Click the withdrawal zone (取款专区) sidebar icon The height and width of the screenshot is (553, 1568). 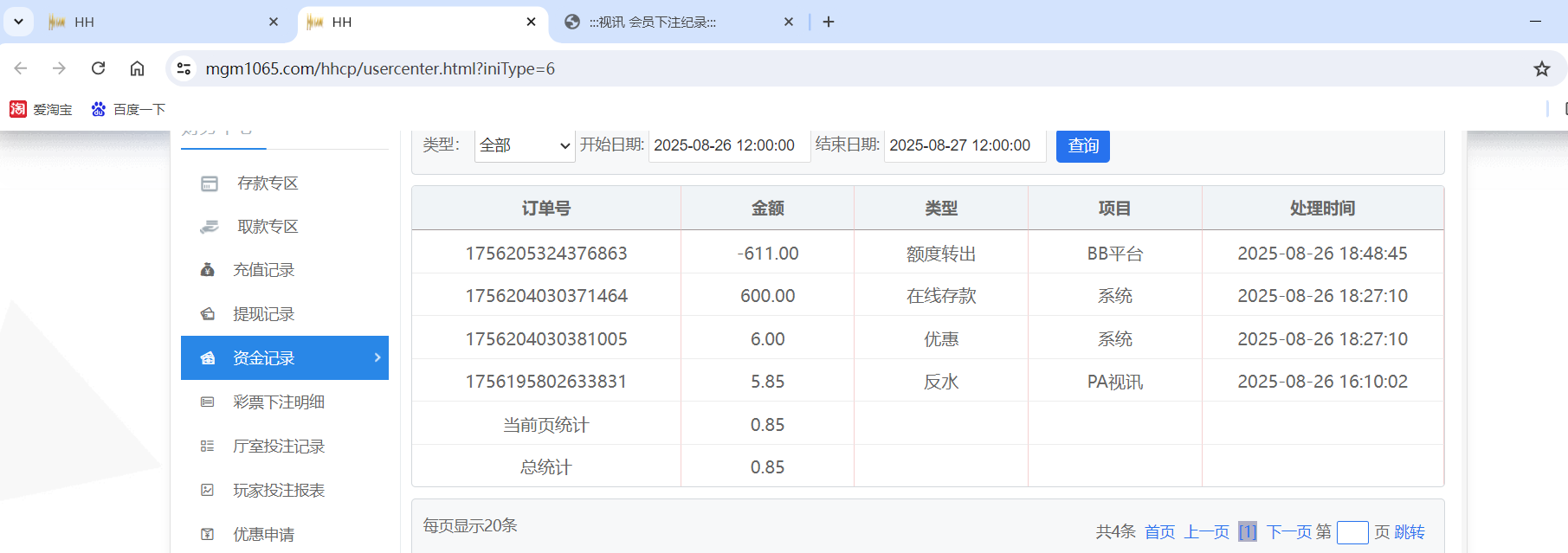pyautogui.click(x=209, y=227)
